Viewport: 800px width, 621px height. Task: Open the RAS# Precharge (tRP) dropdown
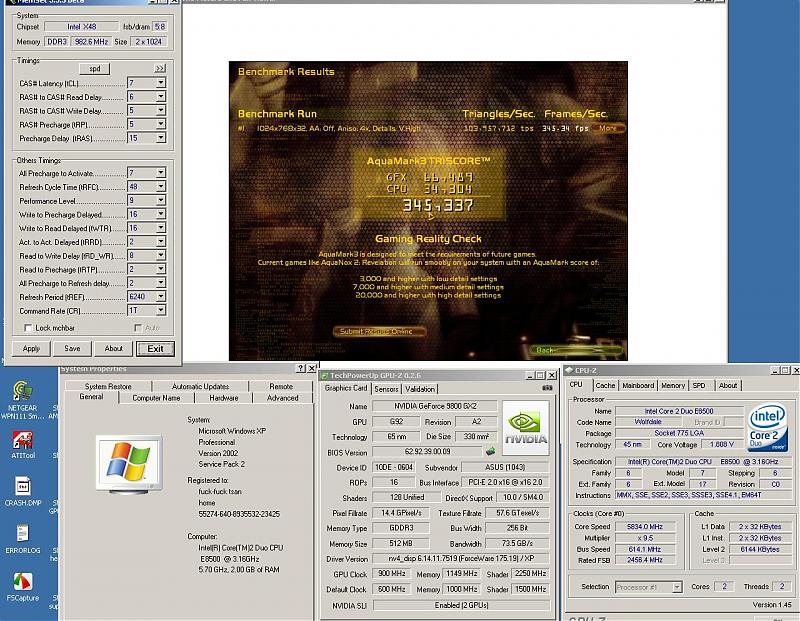tap(161, 125)
